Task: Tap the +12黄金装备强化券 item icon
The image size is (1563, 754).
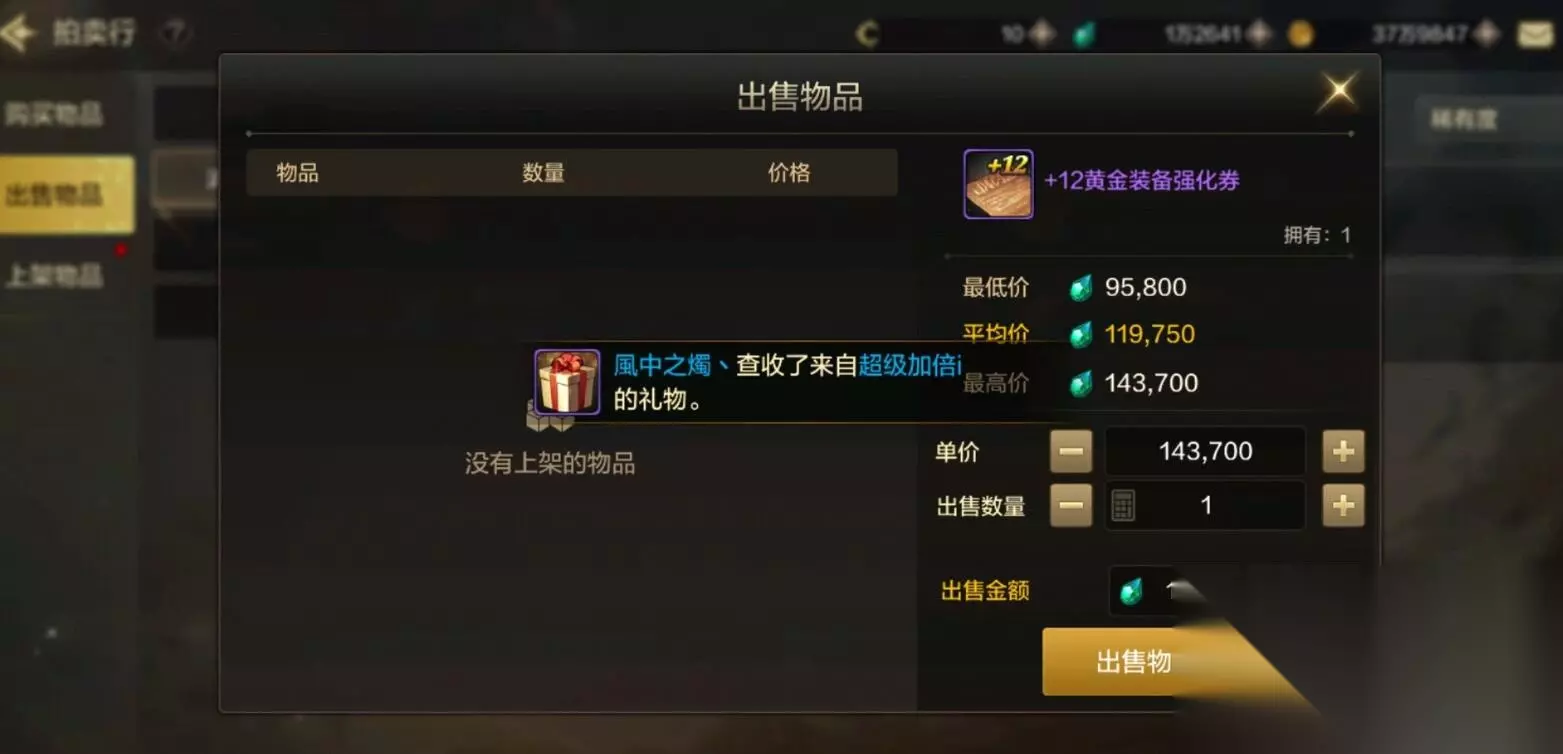Action: click(998, 184)
